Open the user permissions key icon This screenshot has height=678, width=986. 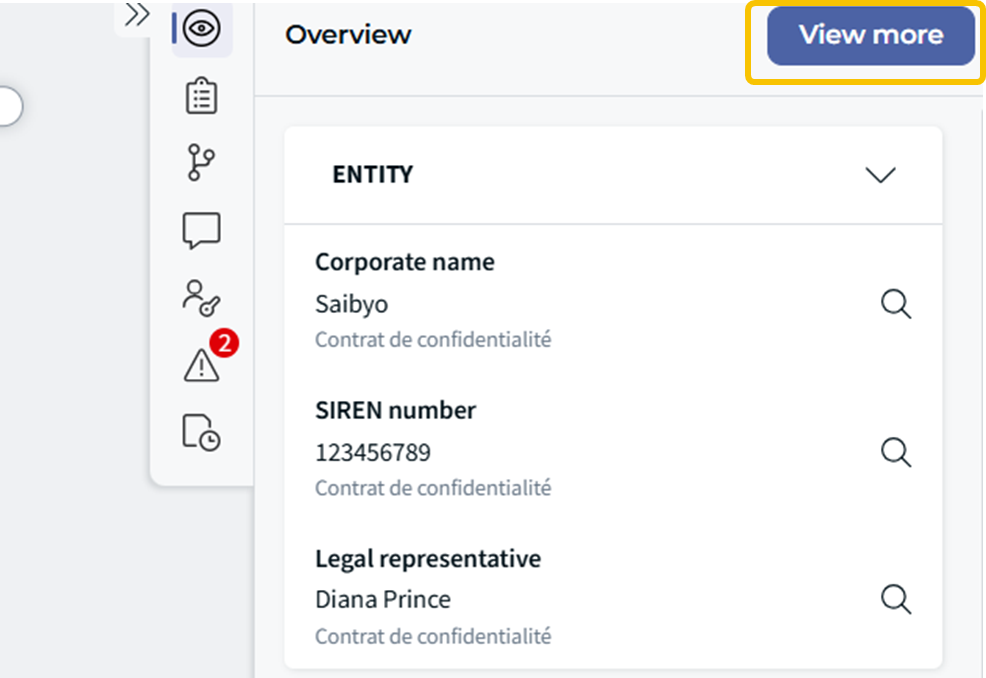(202, 298)
